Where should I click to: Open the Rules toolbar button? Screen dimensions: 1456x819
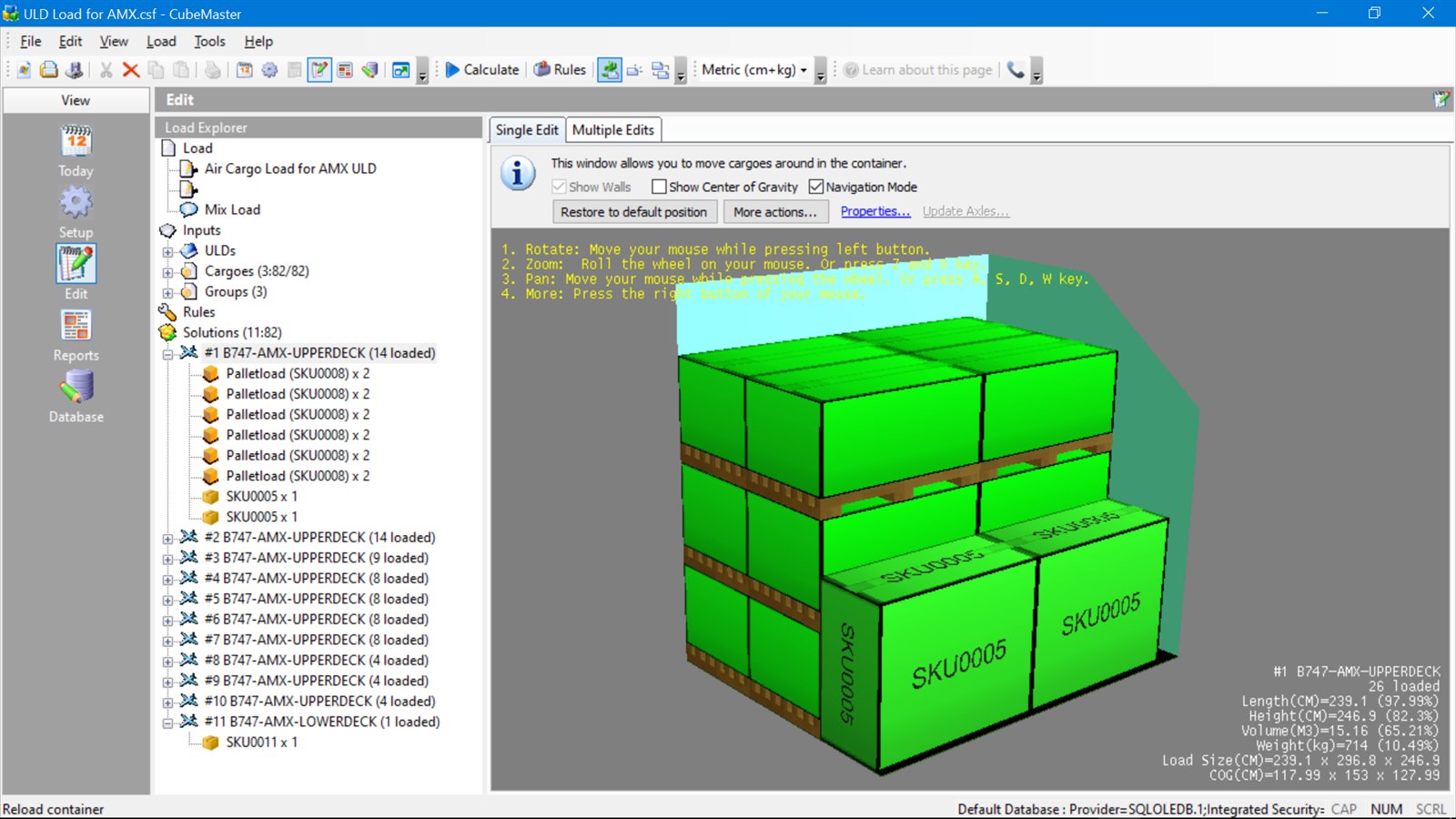pos(560,70)
